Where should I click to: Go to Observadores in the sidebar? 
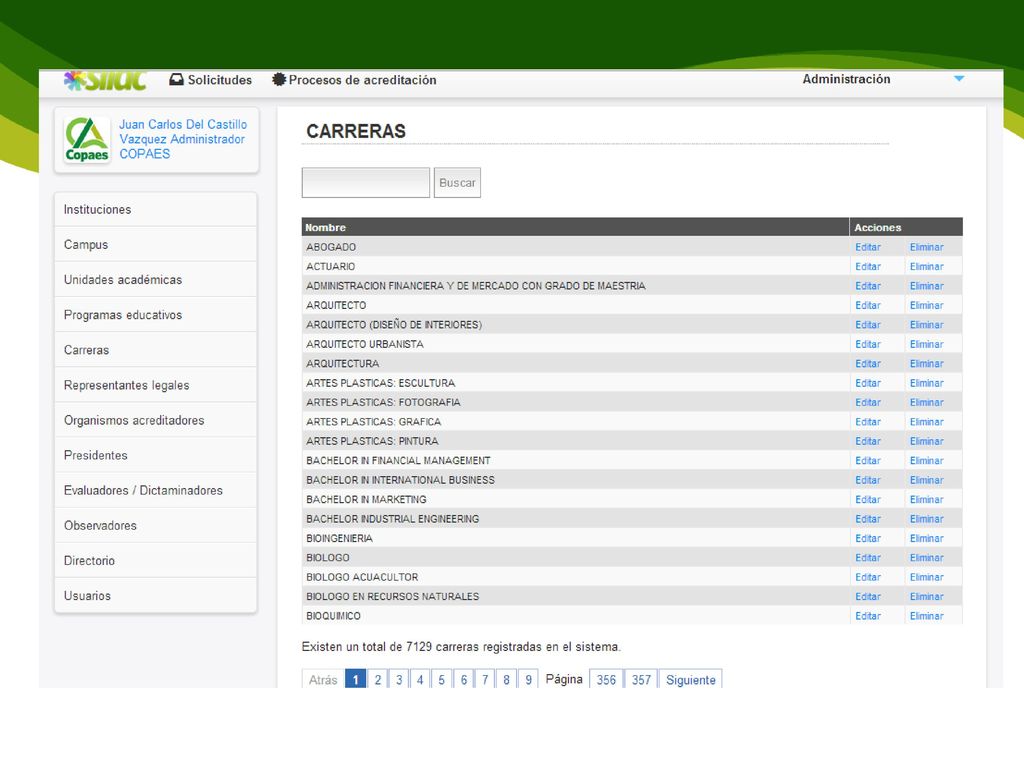click(x=155, y=526)
